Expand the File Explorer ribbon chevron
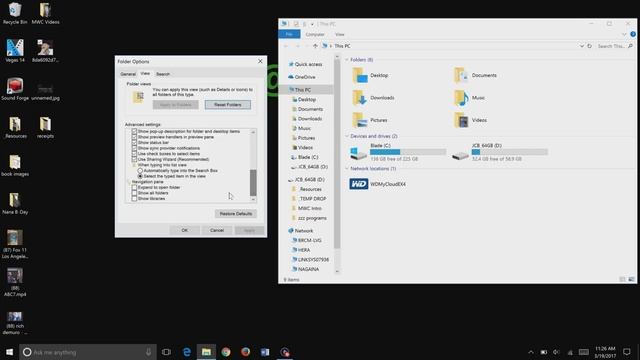Viewport: 640px width, 360px height. (x=624, y=34)
